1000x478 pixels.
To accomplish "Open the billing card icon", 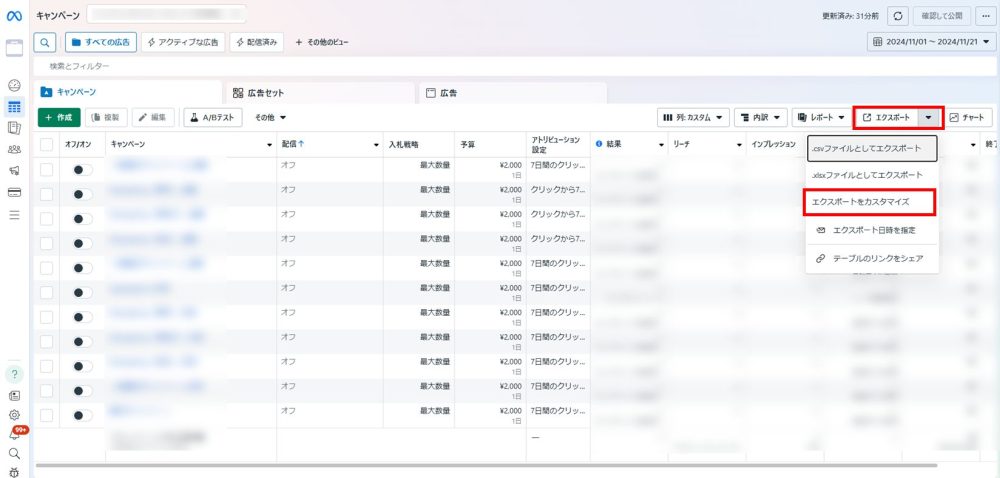I will [x=14, y=192].
